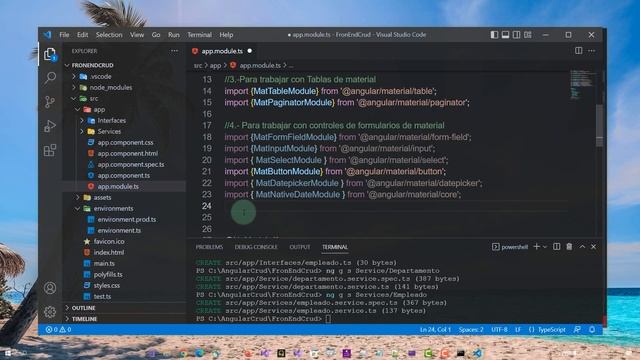Change LF end-of-line sequence
Screen dimensions: 640x360
[x=518, y=329]
